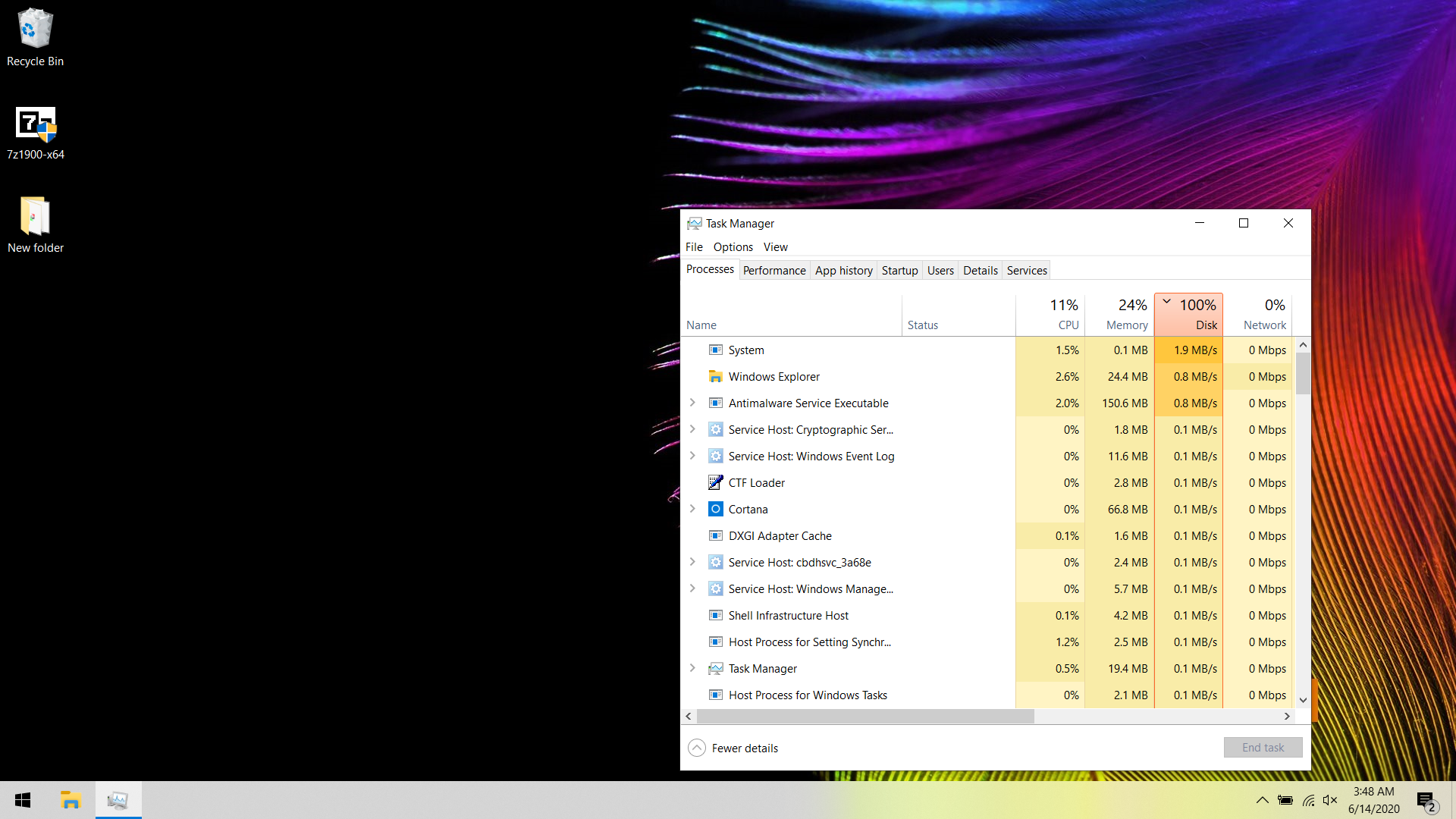Switch to the Startup tab
1456x819 pixels.
[x=900, y=271]
